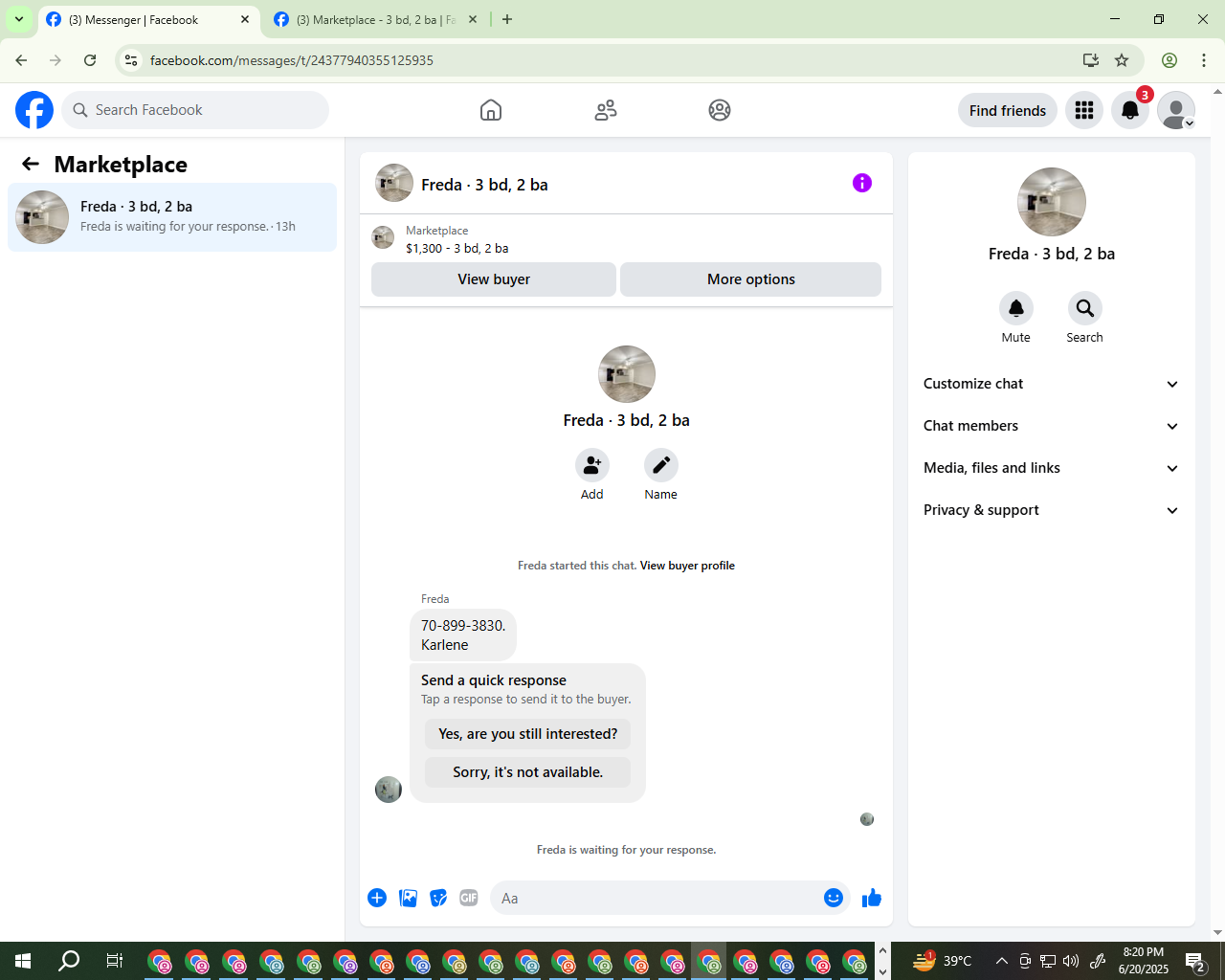
Task: Reload the page
Action: click(x=90, y=60)
